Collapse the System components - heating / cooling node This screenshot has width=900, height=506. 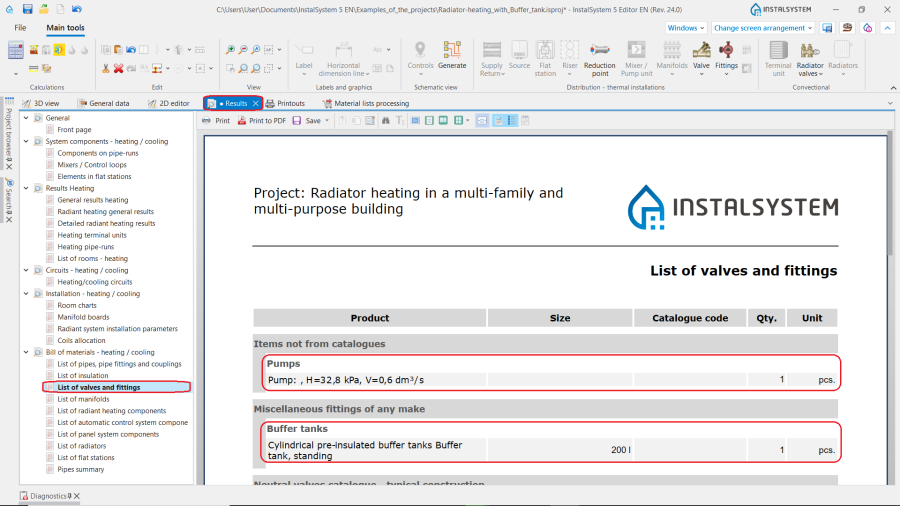point(26,141)
